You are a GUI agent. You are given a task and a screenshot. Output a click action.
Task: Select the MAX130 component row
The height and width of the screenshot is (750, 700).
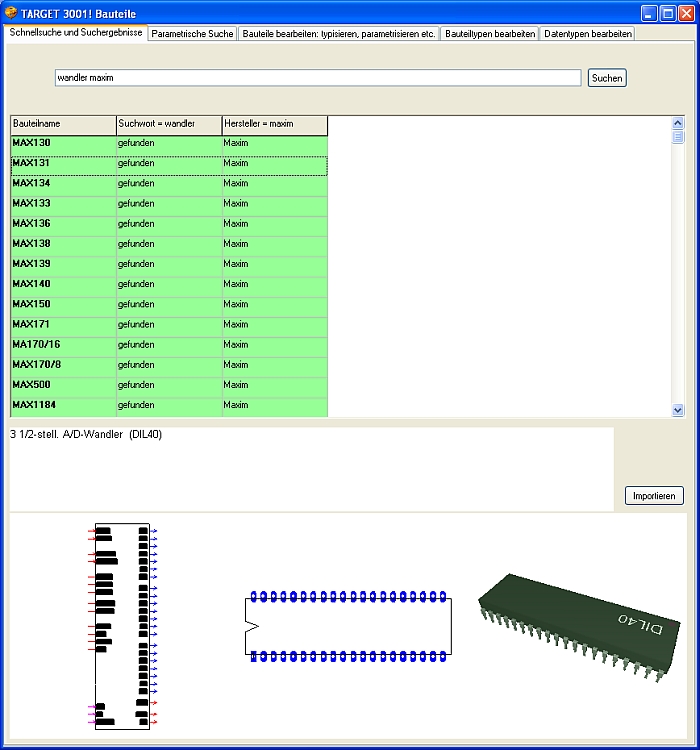tap(63, 144)
